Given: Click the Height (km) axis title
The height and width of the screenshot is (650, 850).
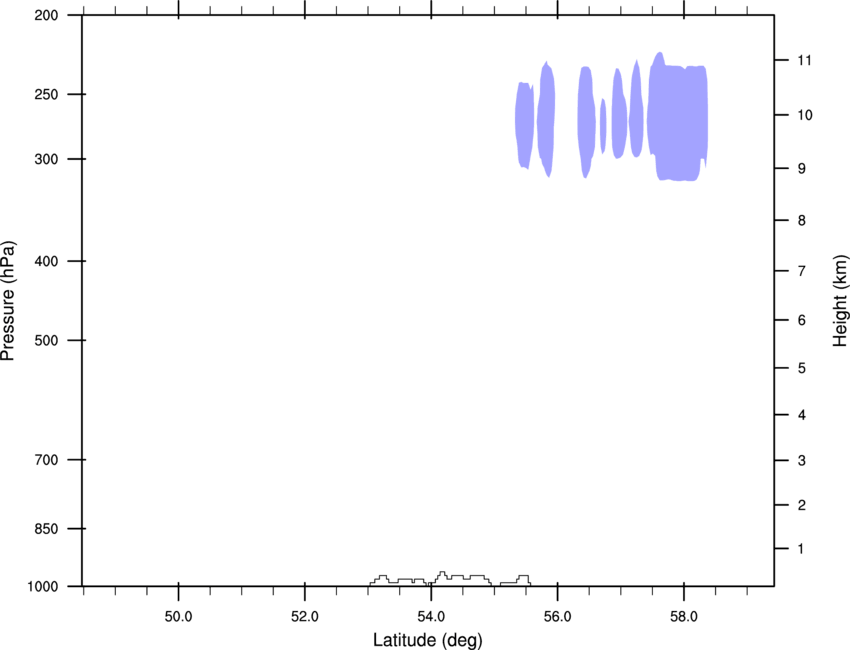Looking at the screenshot, I should click(x=839, y=301).
